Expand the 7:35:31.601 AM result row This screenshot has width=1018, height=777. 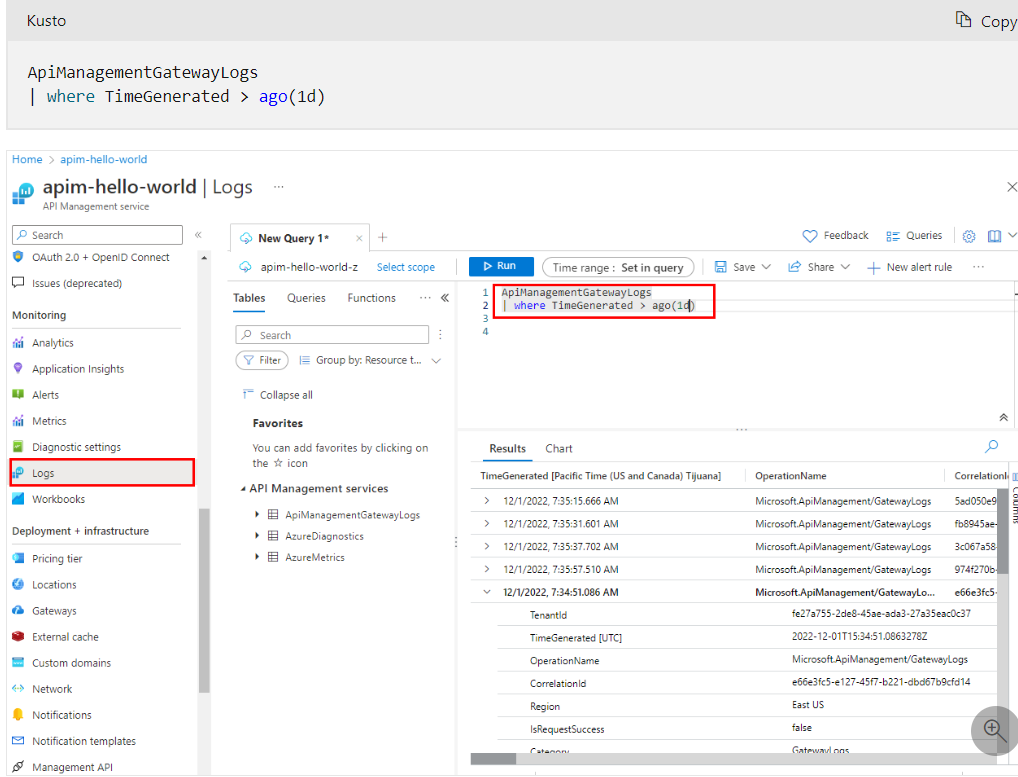click(487, 523)
